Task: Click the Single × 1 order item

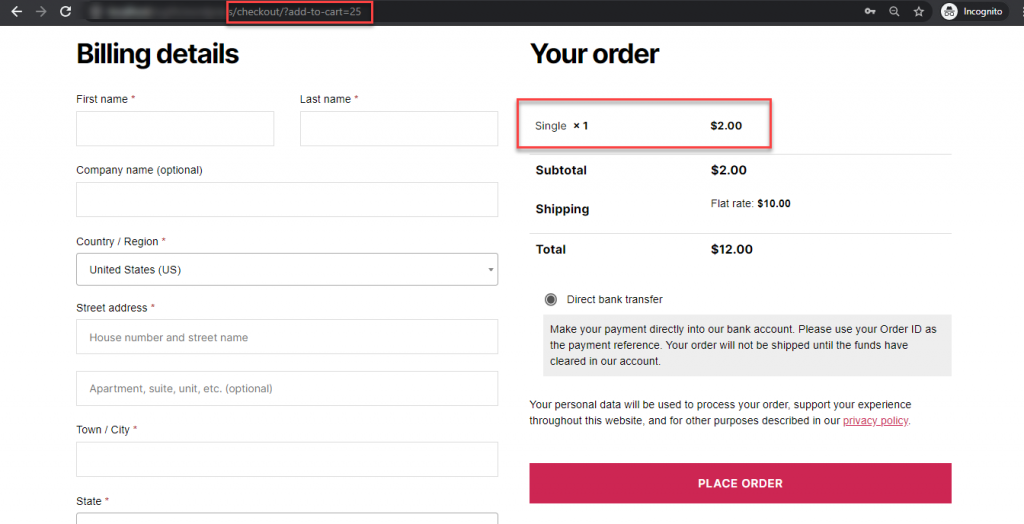Action: coord(562,126)
